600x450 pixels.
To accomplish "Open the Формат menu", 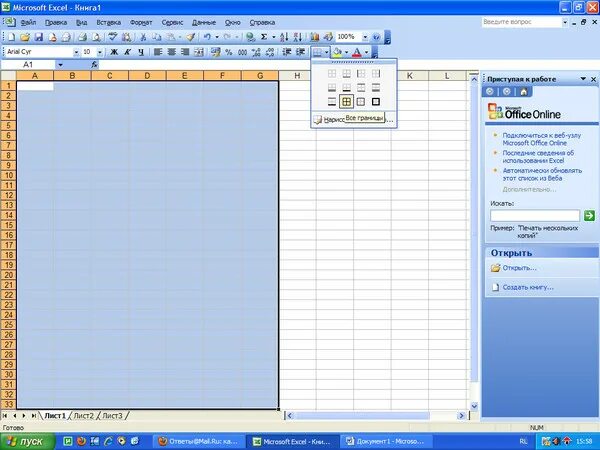I will (141, 23).
